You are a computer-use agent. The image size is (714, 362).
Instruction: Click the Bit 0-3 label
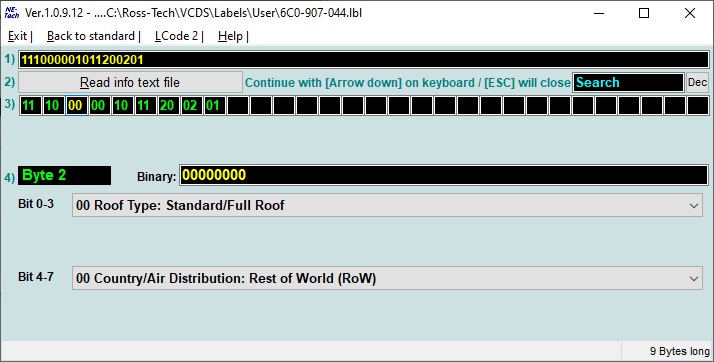pos(36,204)
